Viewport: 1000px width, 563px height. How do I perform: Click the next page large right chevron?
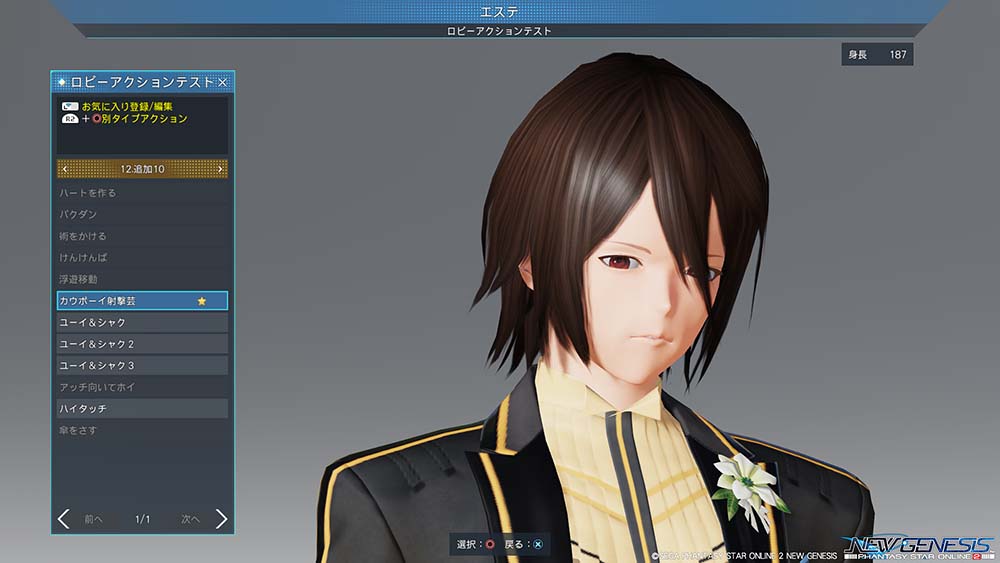(221, 519)
